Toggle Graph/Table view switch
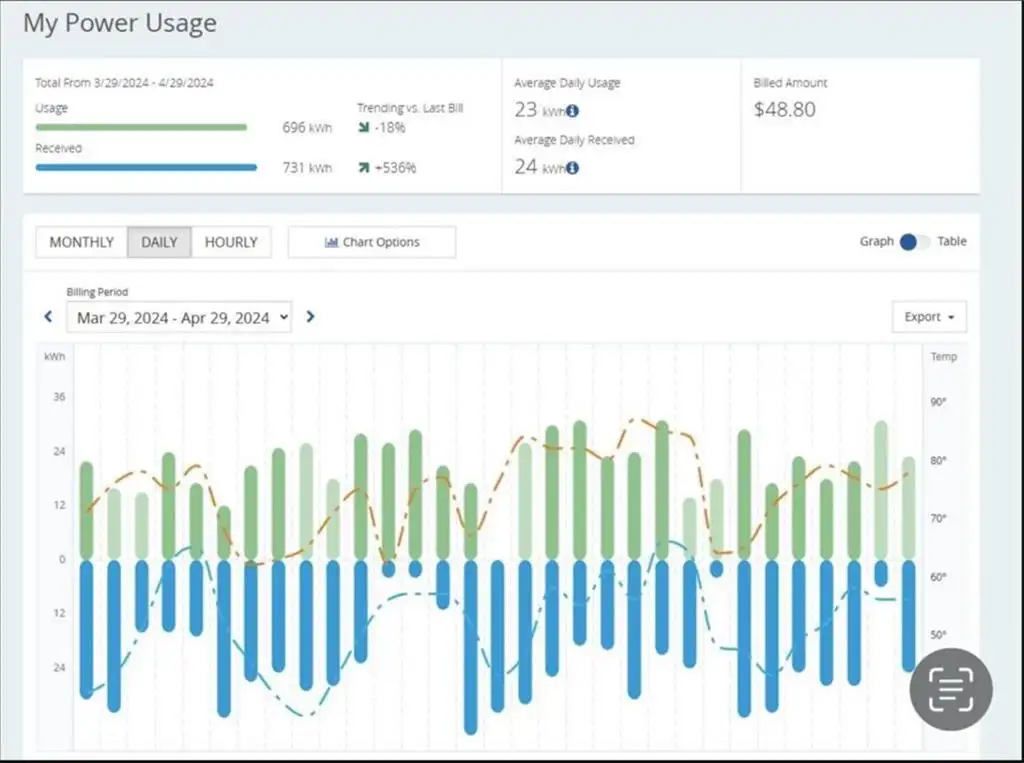Viewport: 1024px width, 763px height. (x=915, y=242)
